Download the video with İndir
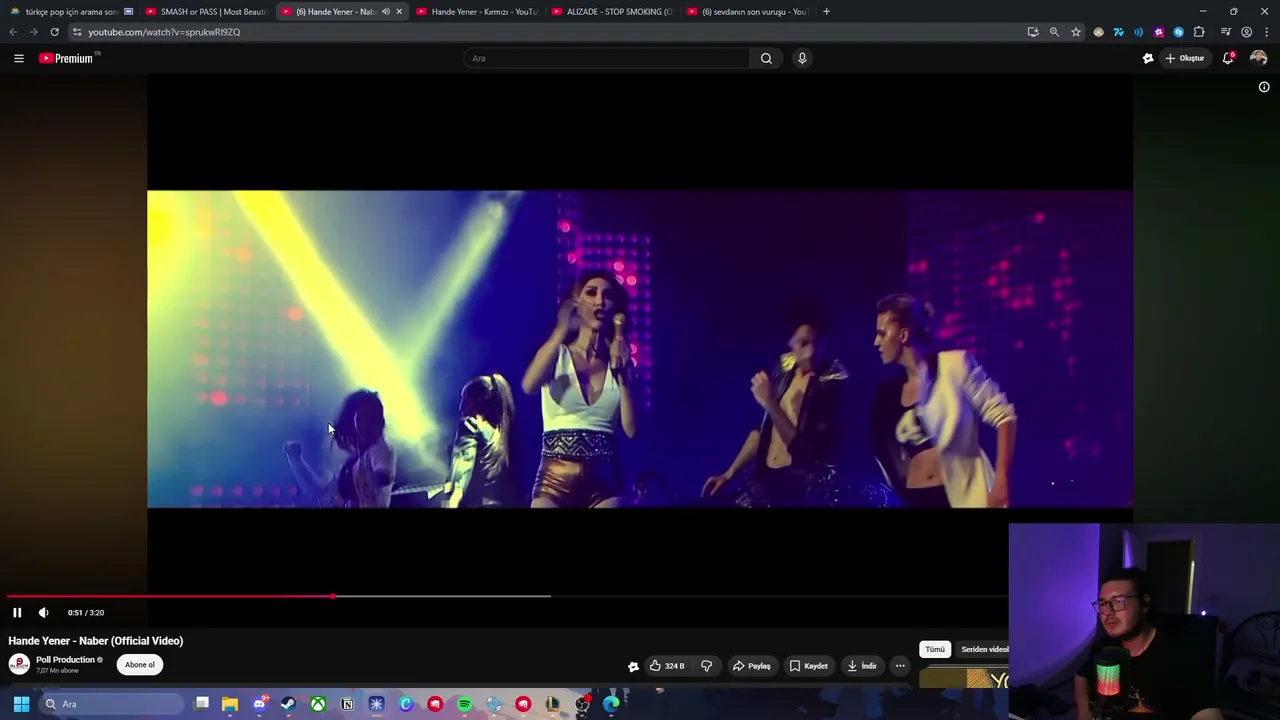Viewport: 1280px width, 720px height. (x=862, y=666)
